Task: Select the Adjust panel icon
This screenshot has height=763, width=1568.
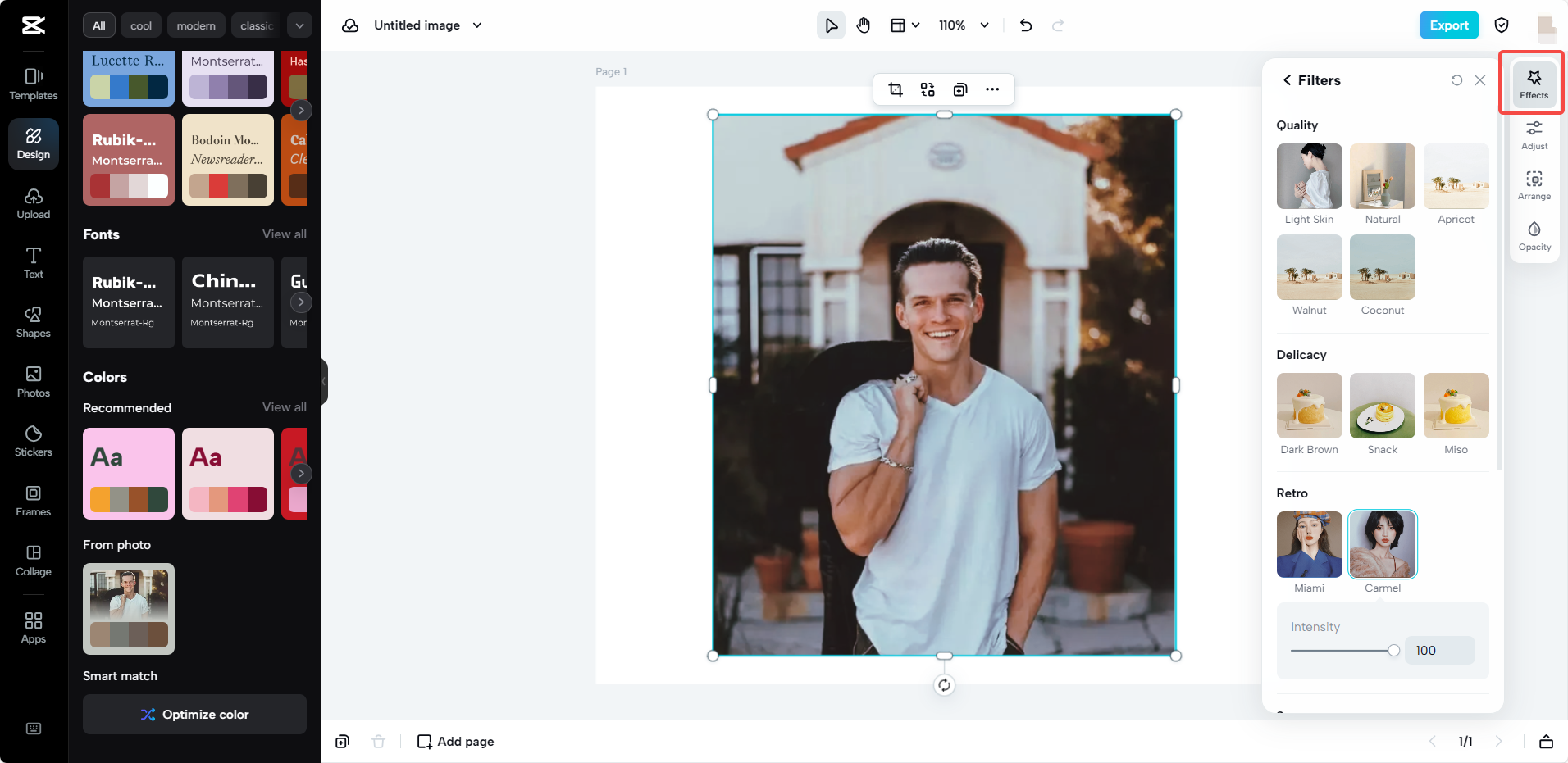Action: pos(1534,134)
